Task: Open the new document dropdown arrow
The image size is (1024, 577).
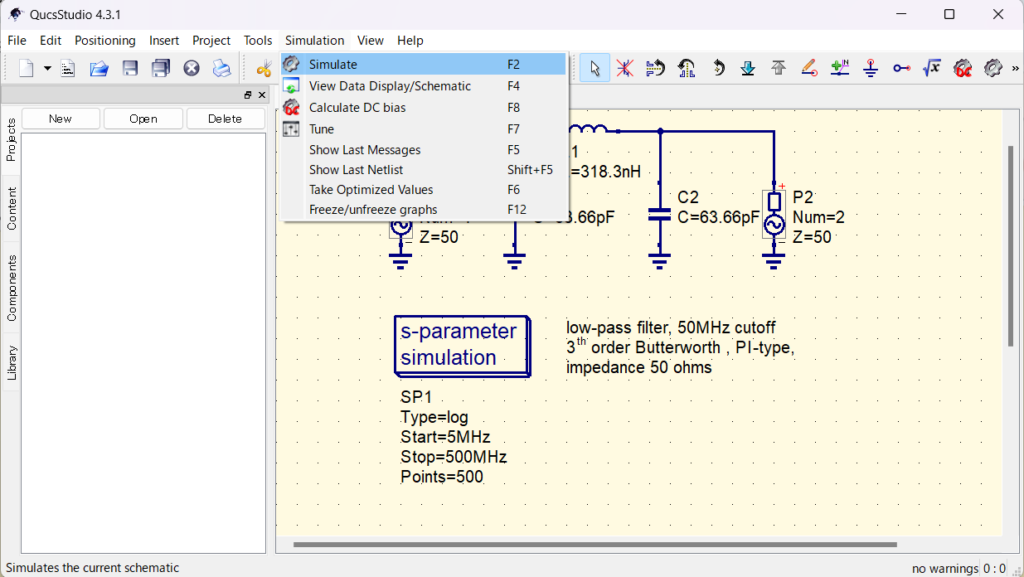Action: pos(47,68)
